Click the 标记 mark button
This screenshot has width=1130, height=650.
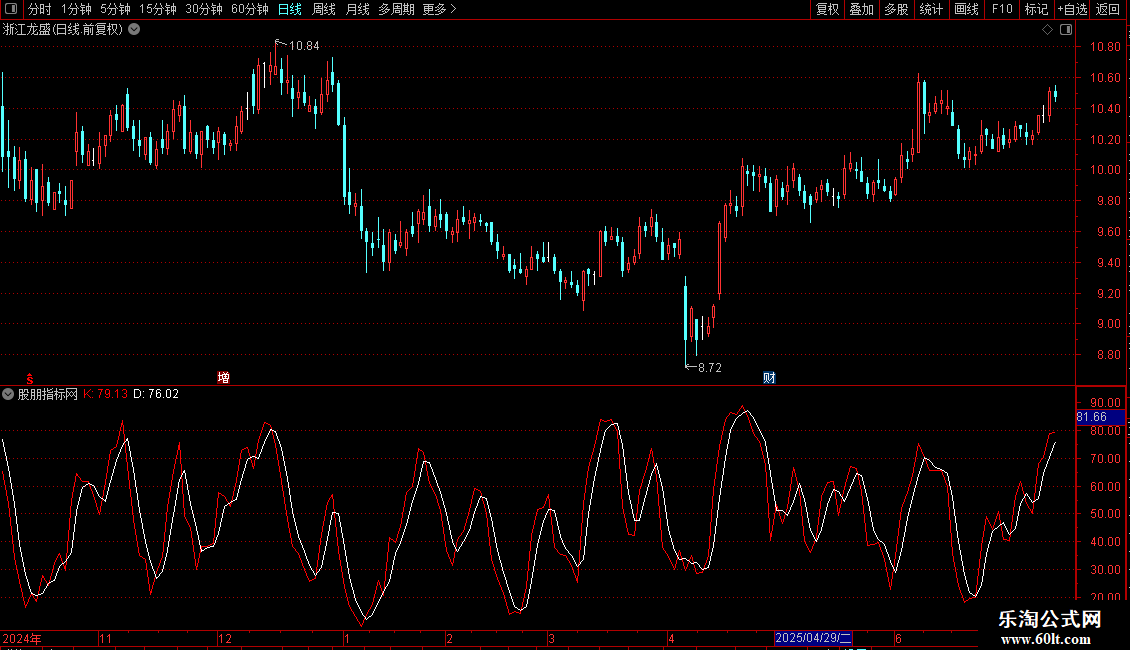(1036, 9)
